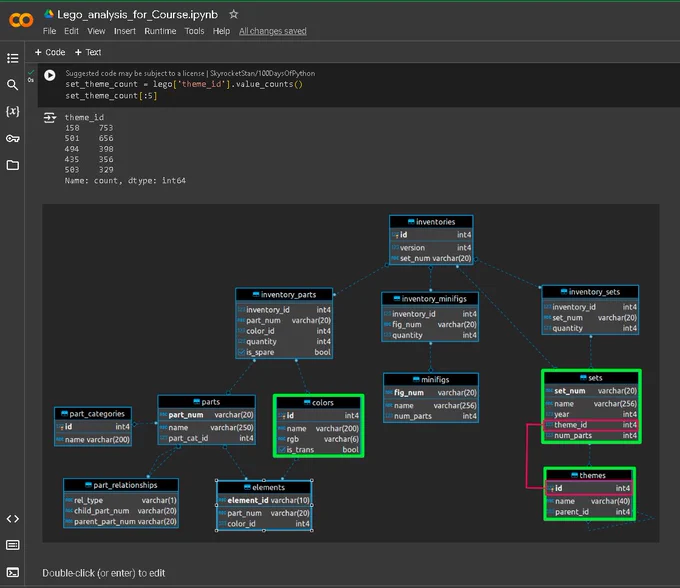Click the is_trans row in colors table

pos(318,450)
